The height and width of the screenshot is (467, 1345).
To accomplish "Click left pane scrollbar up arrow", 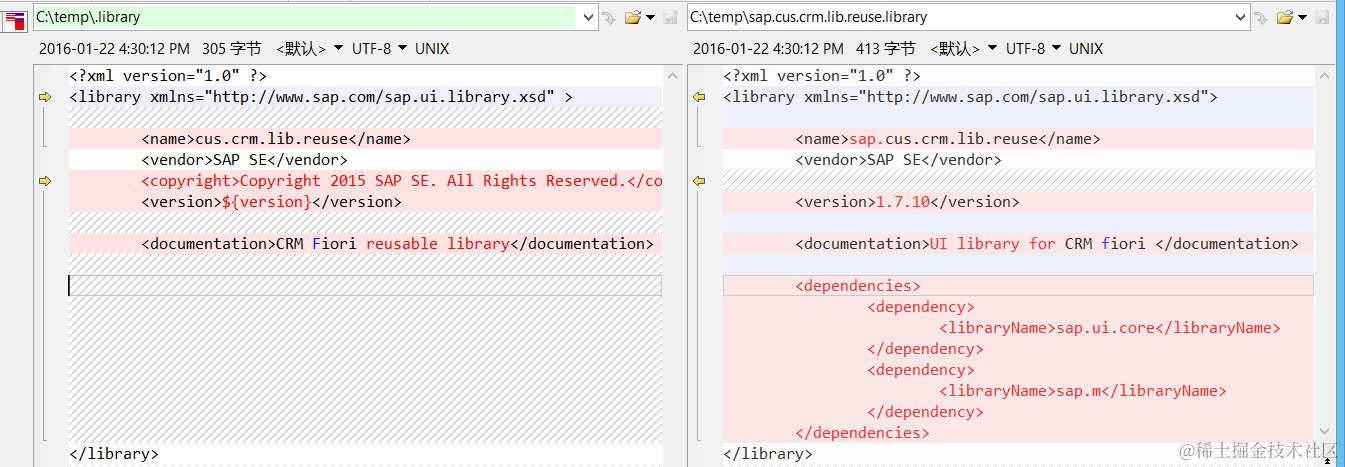I will (x=672, y=75).
